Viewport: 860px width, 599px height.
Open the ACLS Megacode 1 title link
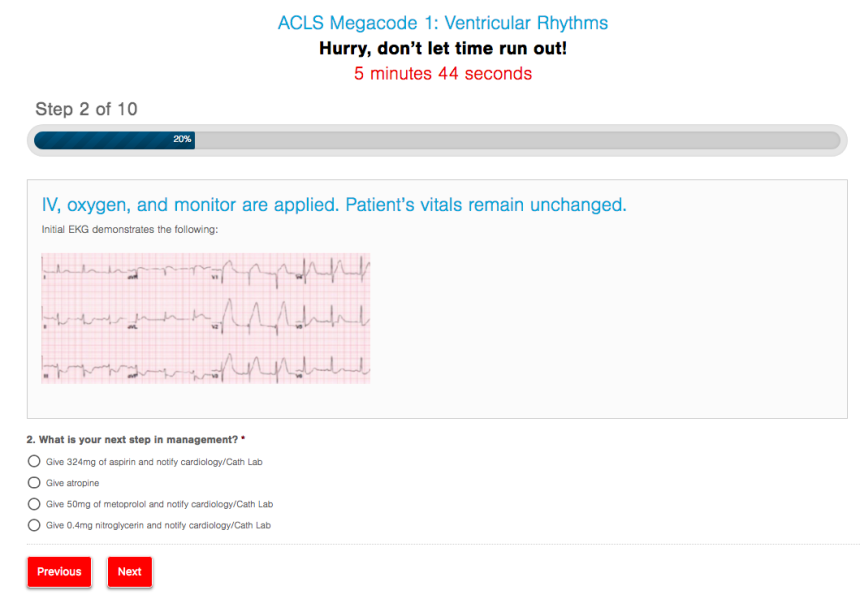pyautogui.click(x=430, y=22)
